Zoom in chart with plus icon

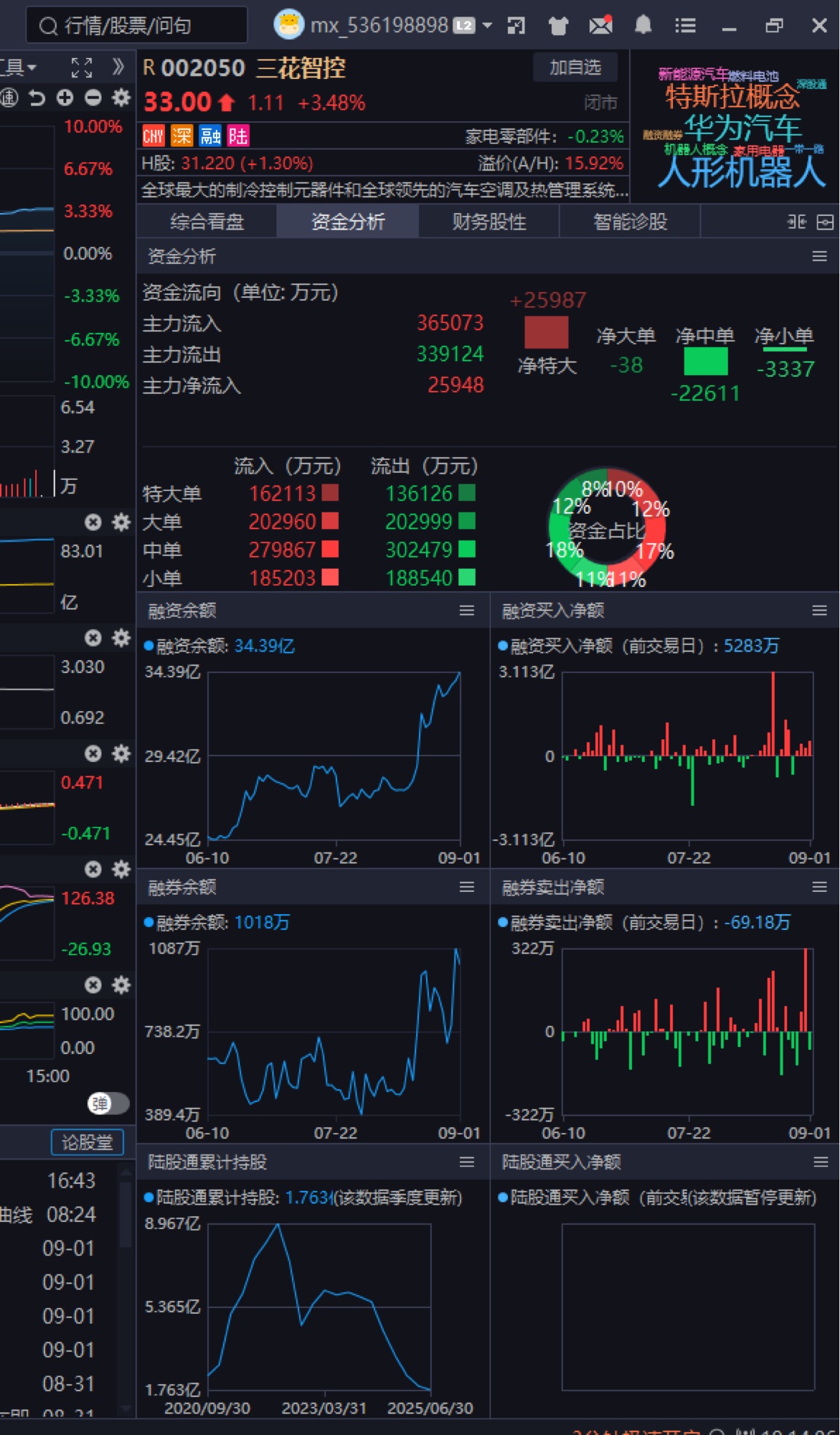(x=65, y=98)
